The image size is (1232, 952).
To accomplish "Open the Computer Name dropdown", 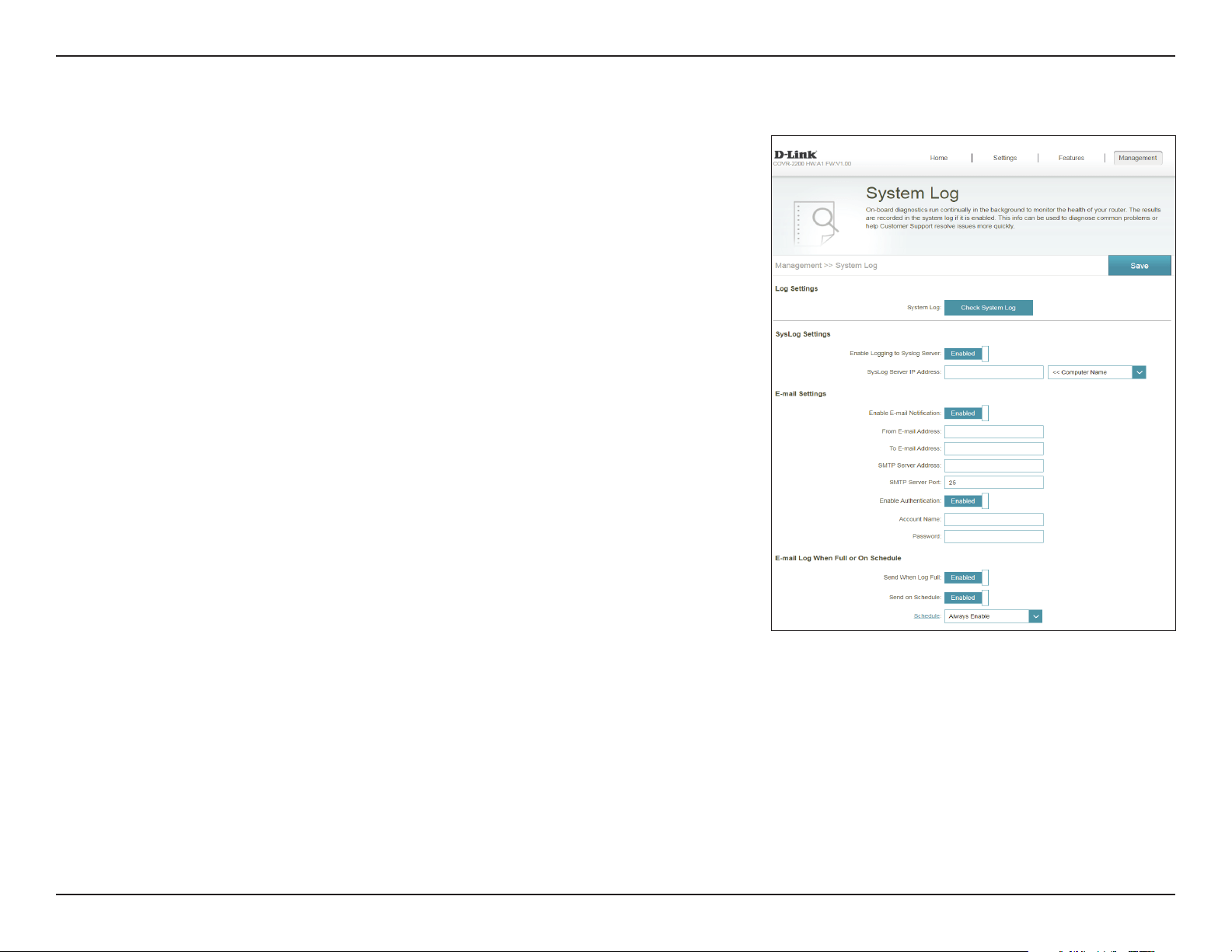I will point(1097,372).
